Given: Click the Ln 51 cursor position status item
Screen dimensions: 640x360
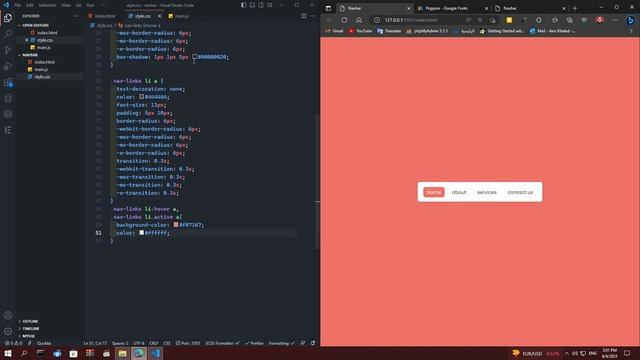Looking at the screenshot, I should coord(95,343).
